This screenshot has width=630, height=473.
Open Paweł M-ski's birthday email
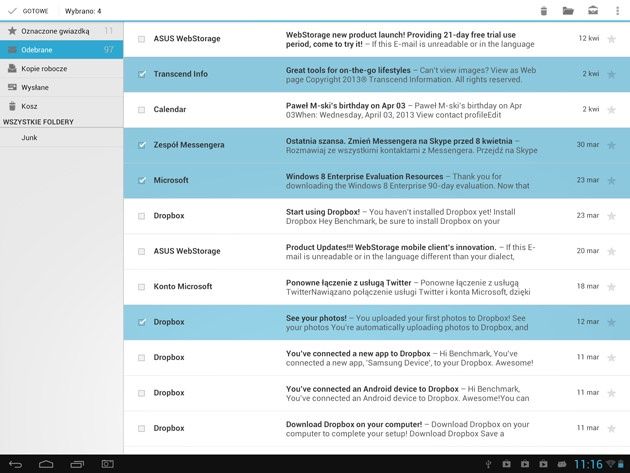pos(377,110)
